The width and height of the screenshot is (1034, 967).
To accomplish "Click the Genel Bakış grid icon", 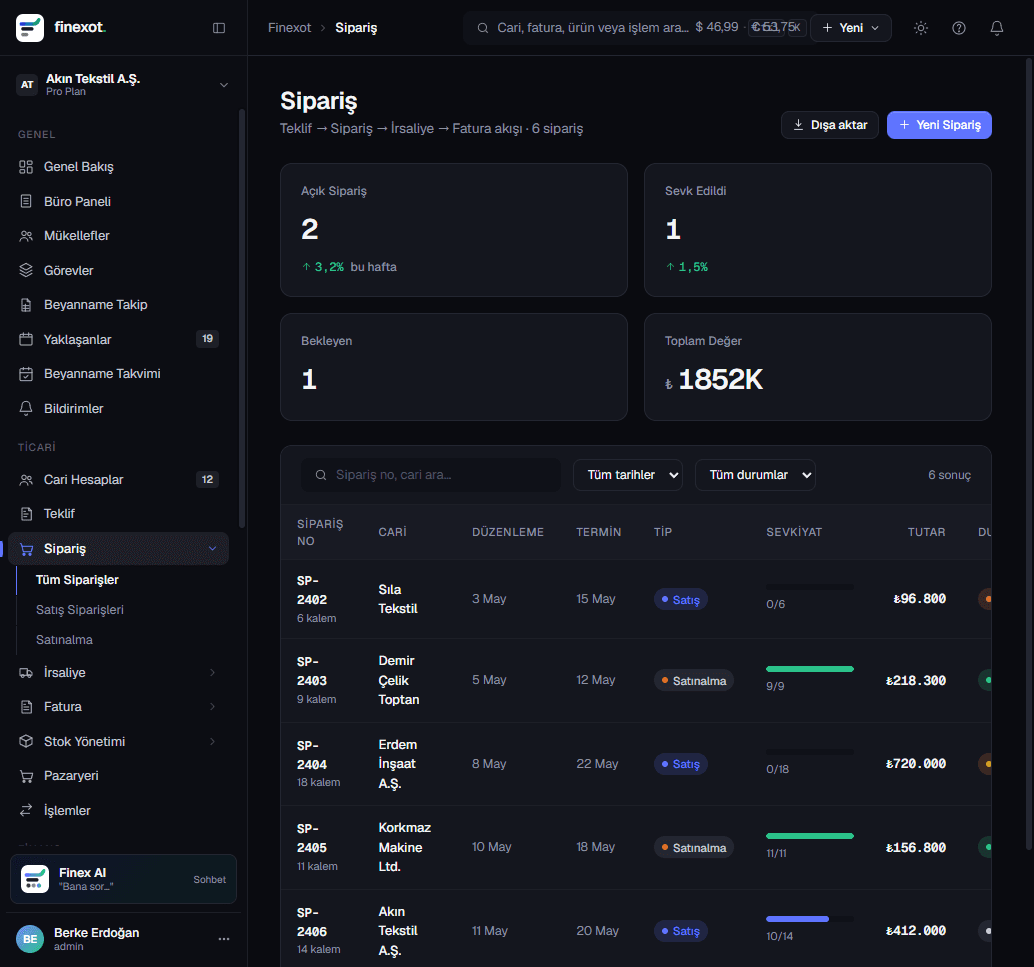I will pyautogui.click(x=26, y=167).
